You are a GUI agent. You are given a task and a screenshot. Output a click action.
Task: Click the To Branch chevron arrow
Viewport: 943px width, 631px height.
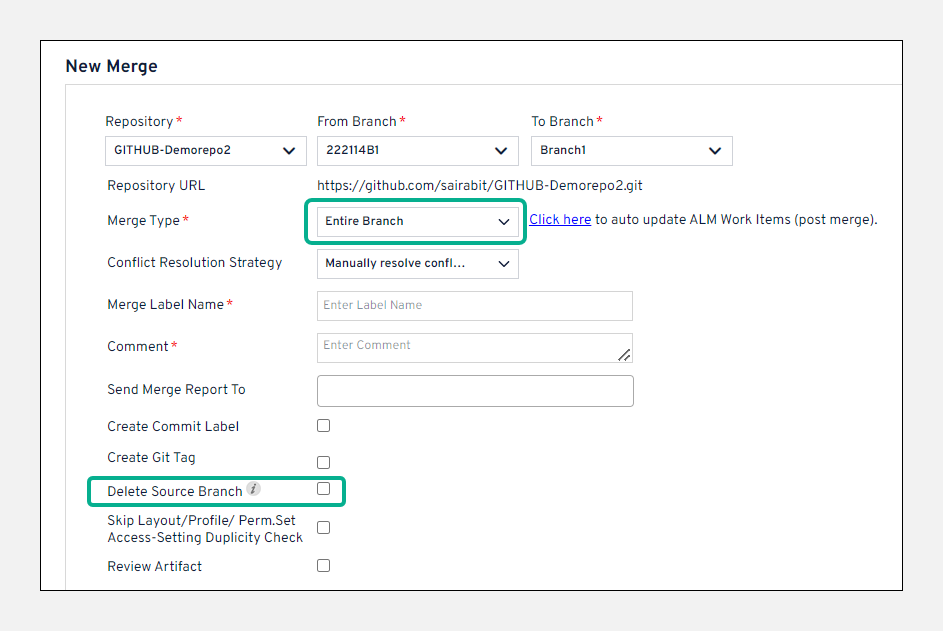(x=715, y=151)
